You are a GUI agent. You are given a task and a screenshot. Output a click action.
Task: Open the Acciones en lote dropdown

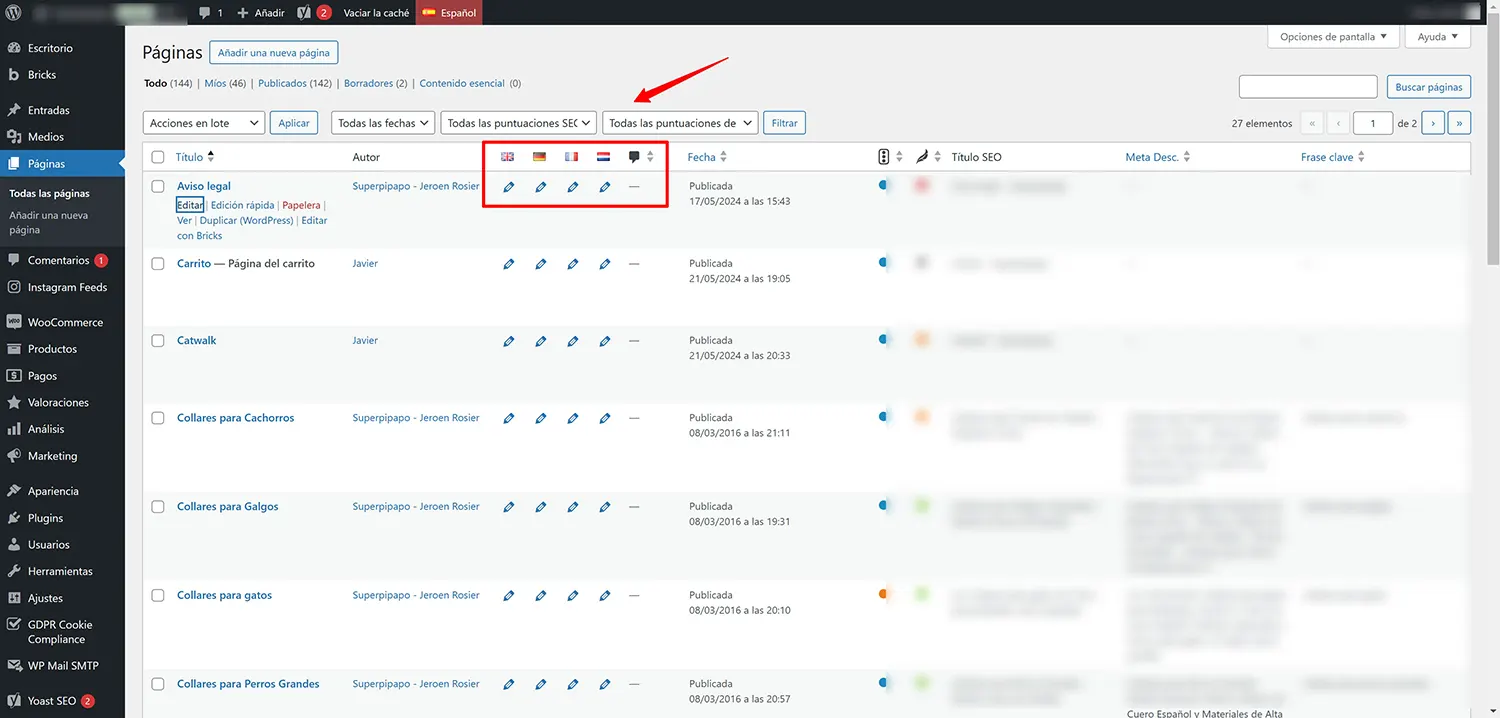pyautogui.click(x=204, y=123)
